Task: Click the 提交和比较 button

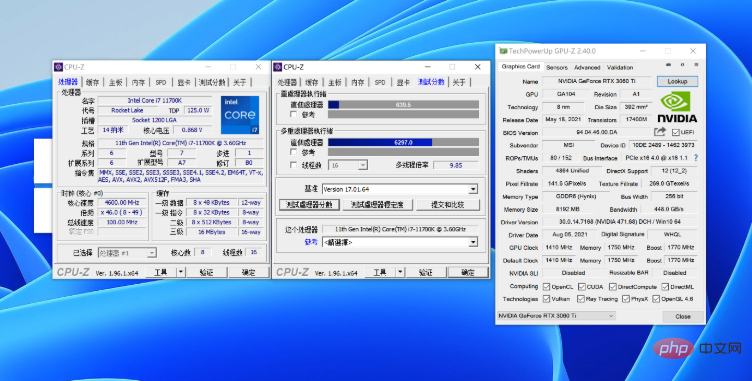Action: pos(447,205)
